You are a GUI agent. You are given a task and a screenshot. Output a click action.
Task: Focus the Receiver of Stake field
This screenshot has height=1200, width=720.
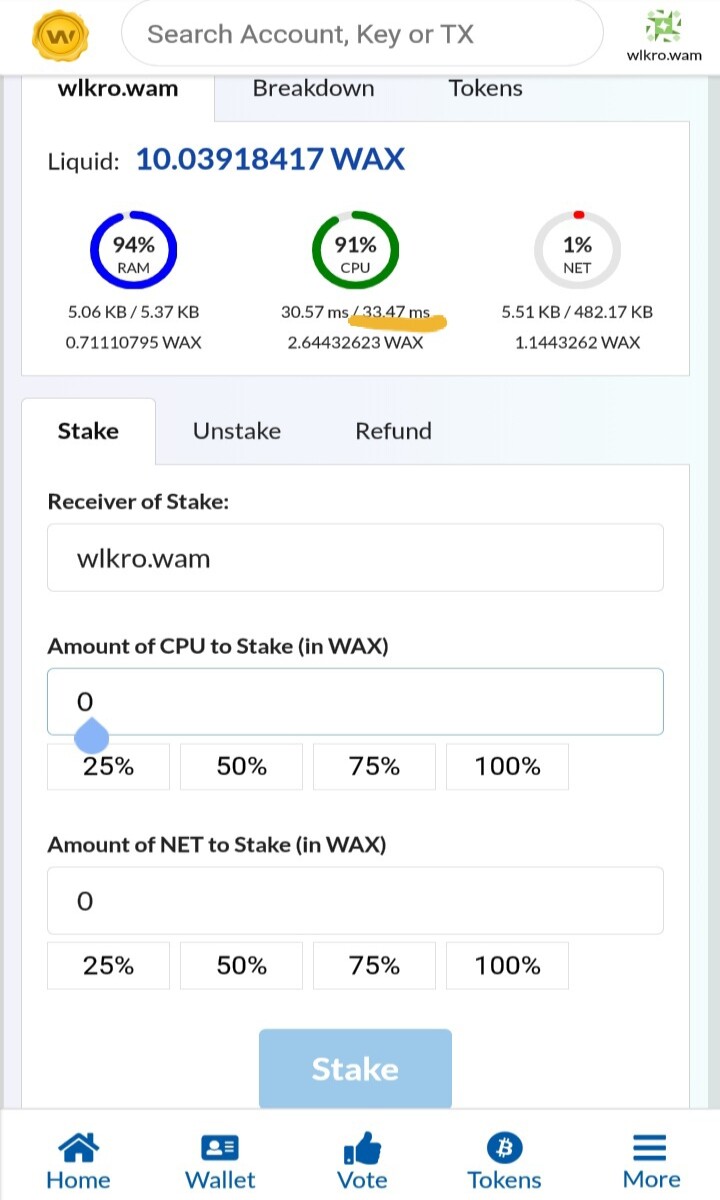tap(355, 558)
